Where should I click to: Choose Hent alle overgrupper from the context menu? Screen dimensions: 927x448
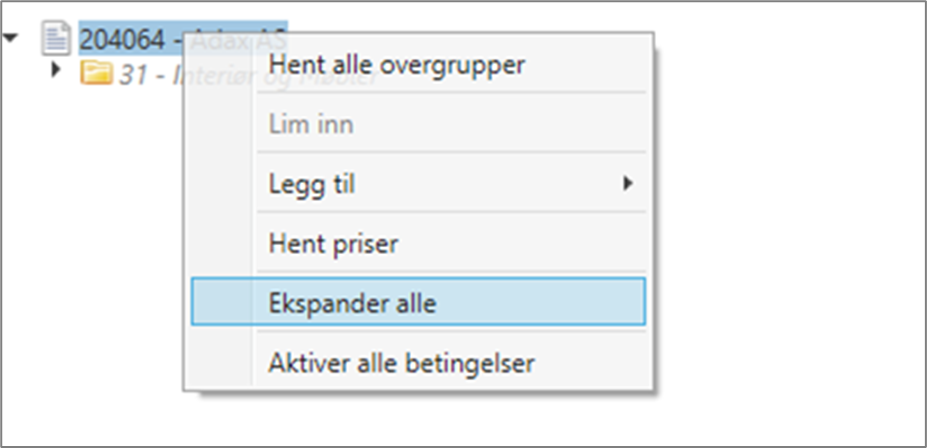coord(397,66)
